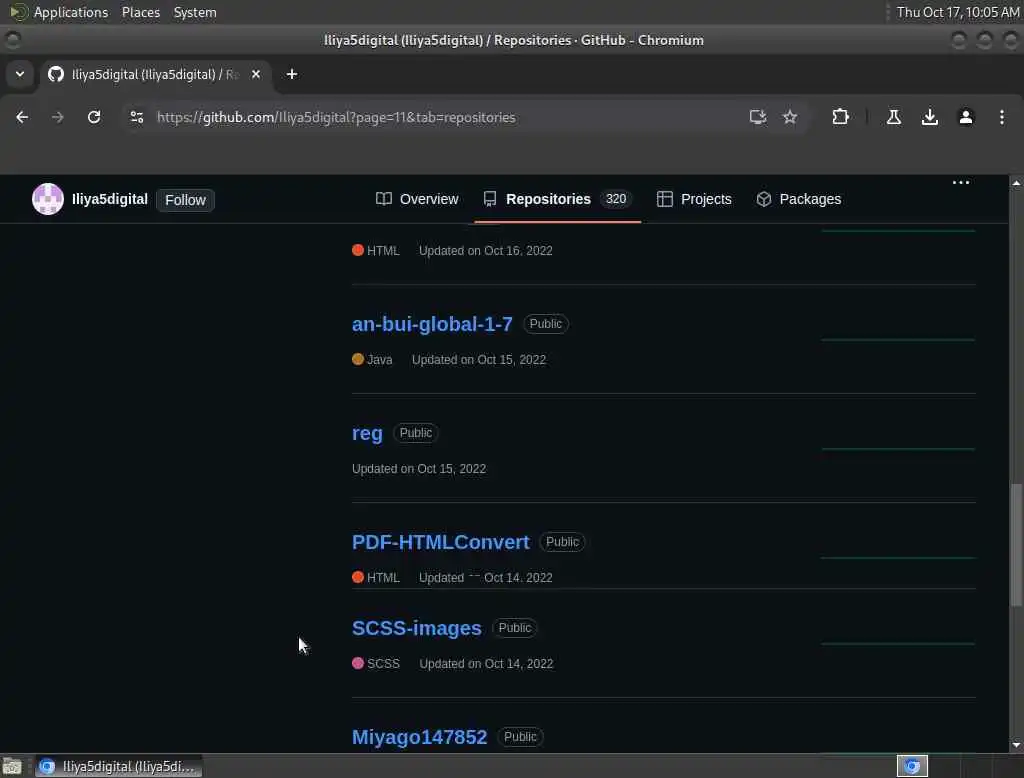Open the profile three-dots overflow menu
Viewport: 1024px width, 778px height.
(961, 182)
